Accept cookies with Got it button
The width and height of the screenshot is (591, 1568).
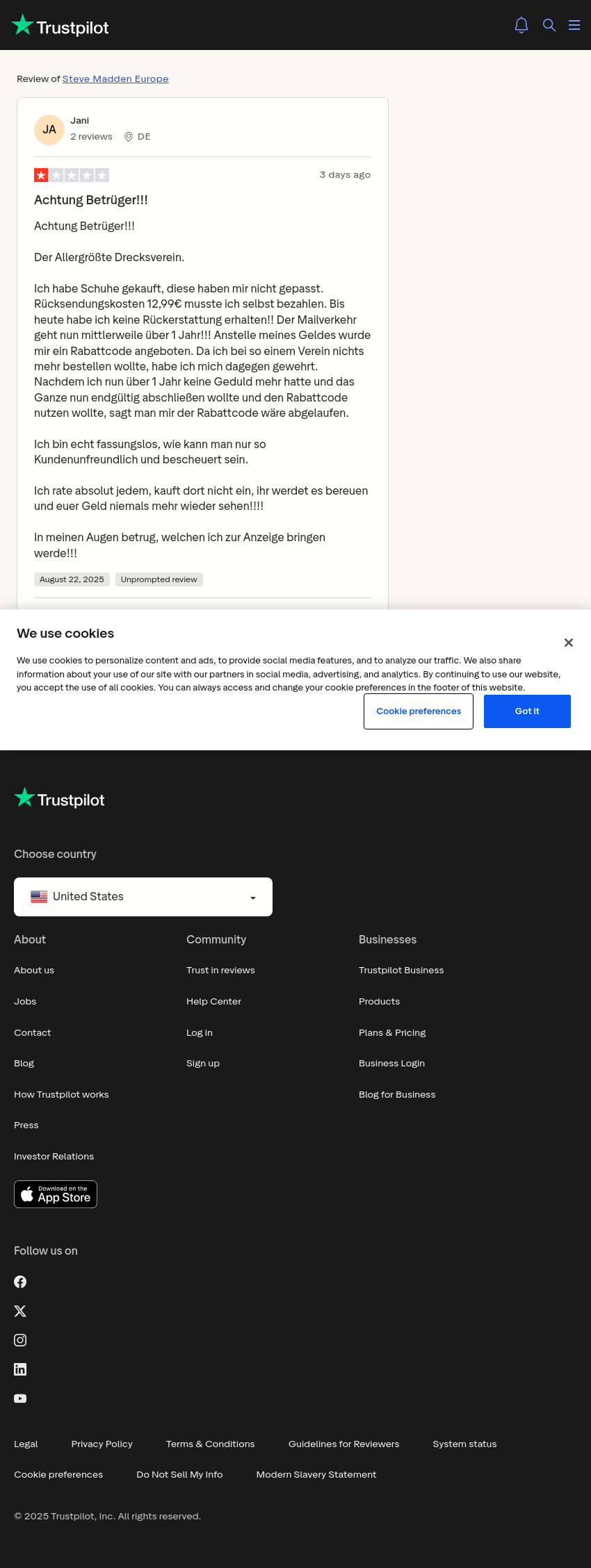[527, 711]
